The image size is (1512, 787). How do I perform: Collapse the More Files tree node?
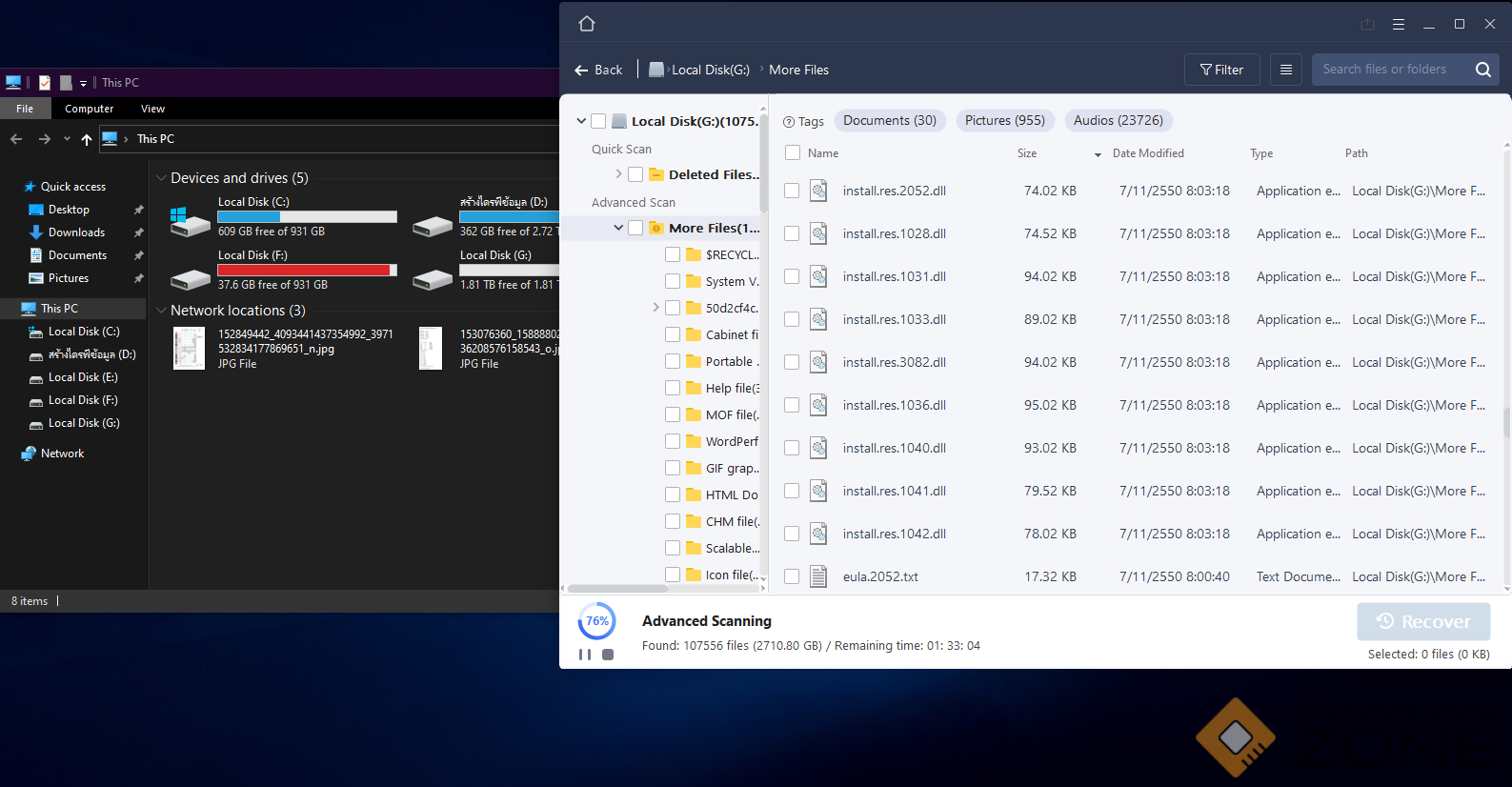pos(618,228)
